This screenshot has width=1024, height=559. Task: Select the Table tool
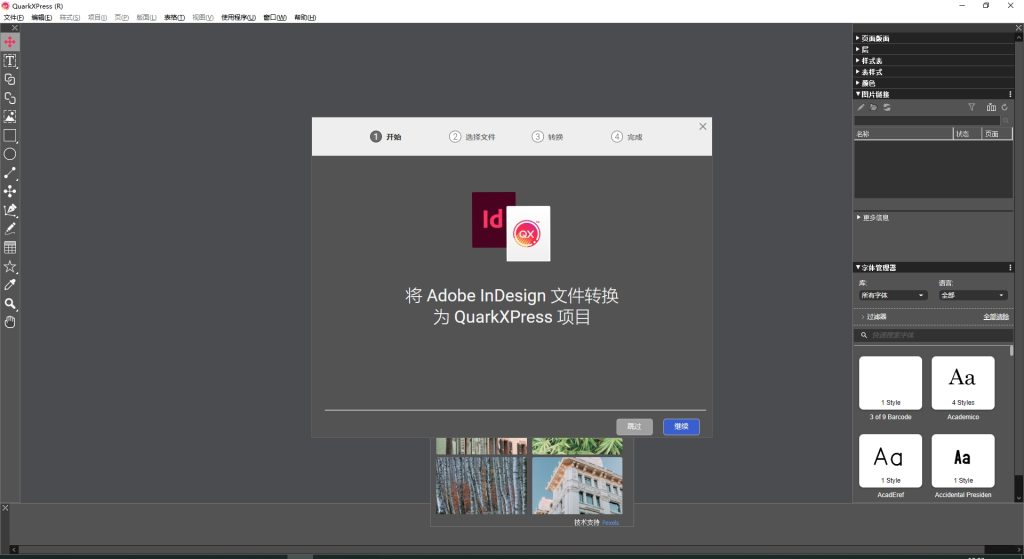click(10, 248)
